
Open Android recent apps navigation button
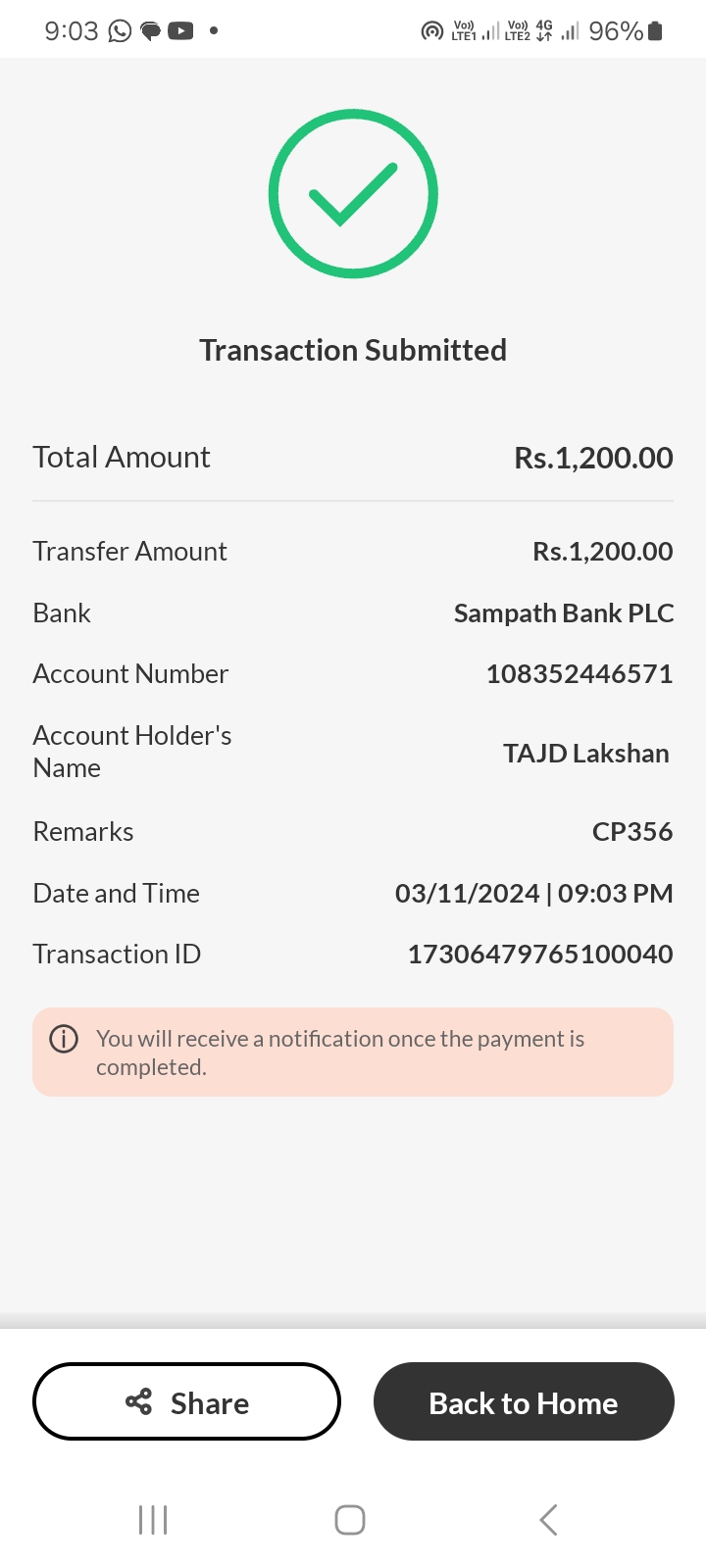pyautogui.click(x=153, y=1520)
